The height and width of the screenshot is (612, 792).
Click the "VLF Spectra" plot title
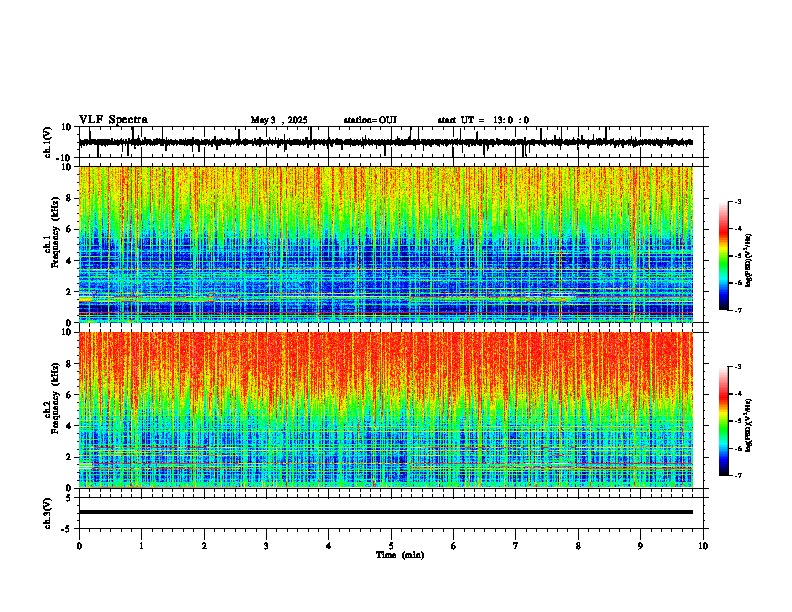click(x=113, y=120)
